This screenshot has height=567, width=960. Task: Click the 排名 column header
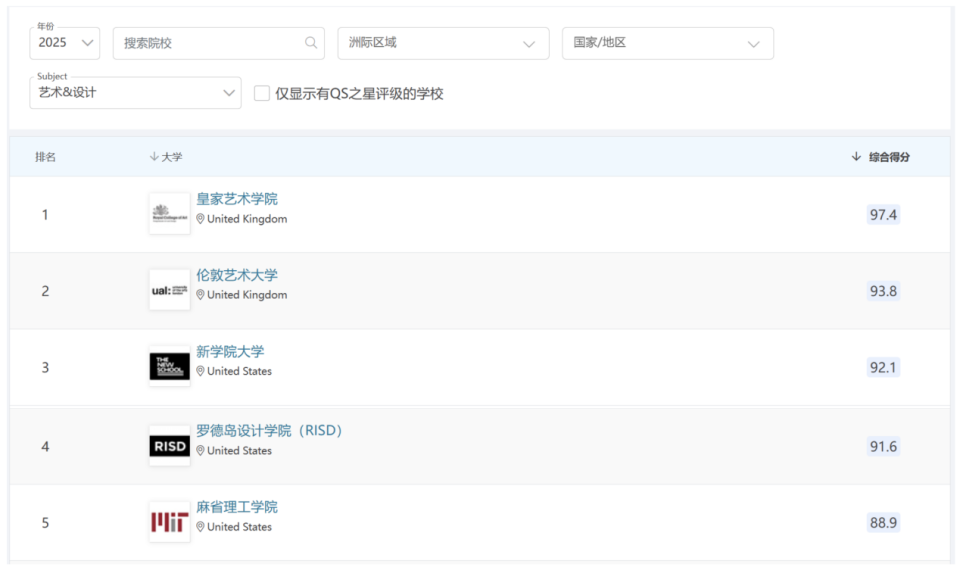coord(45,157)
